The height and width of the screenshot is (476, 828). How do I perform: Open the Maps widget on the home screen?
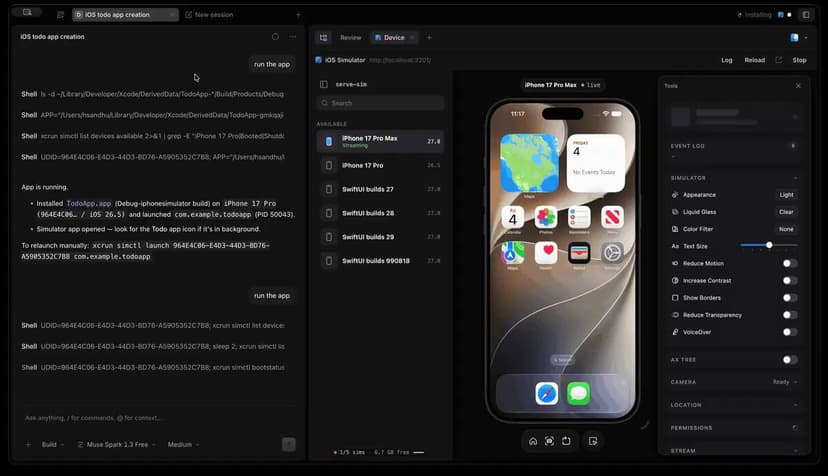[x=529, y=163]
